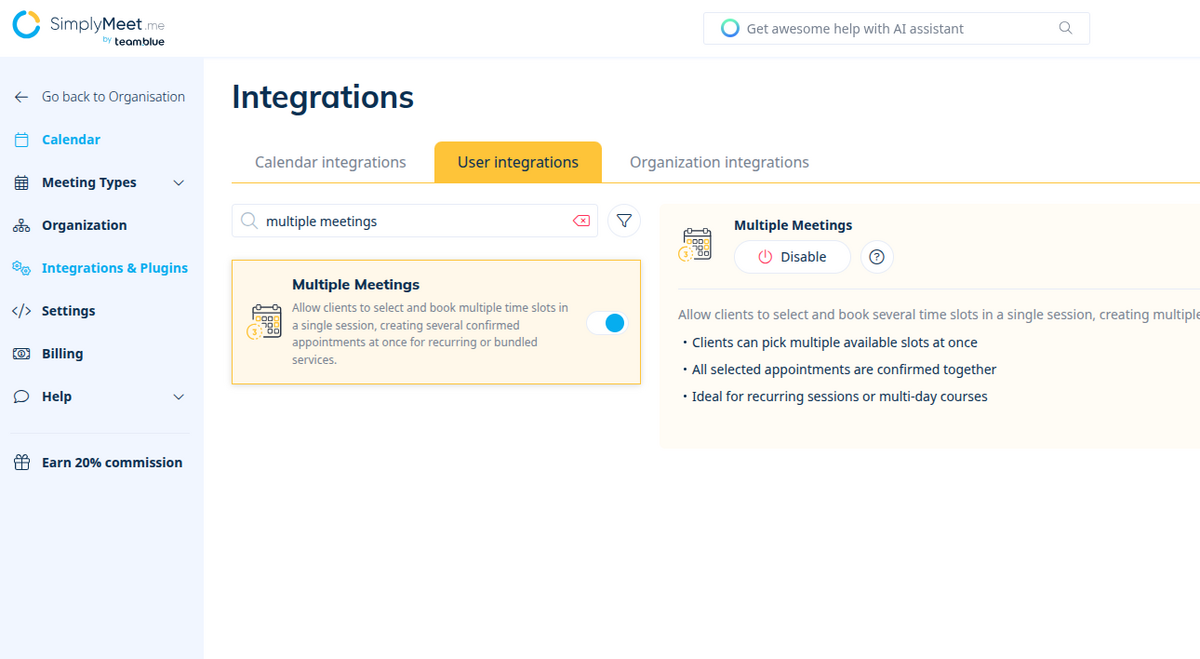The height and width of the screenshot is (659, 1200).
Task: Switch to the Organization integrations tab
Action: tap(719, 162)
